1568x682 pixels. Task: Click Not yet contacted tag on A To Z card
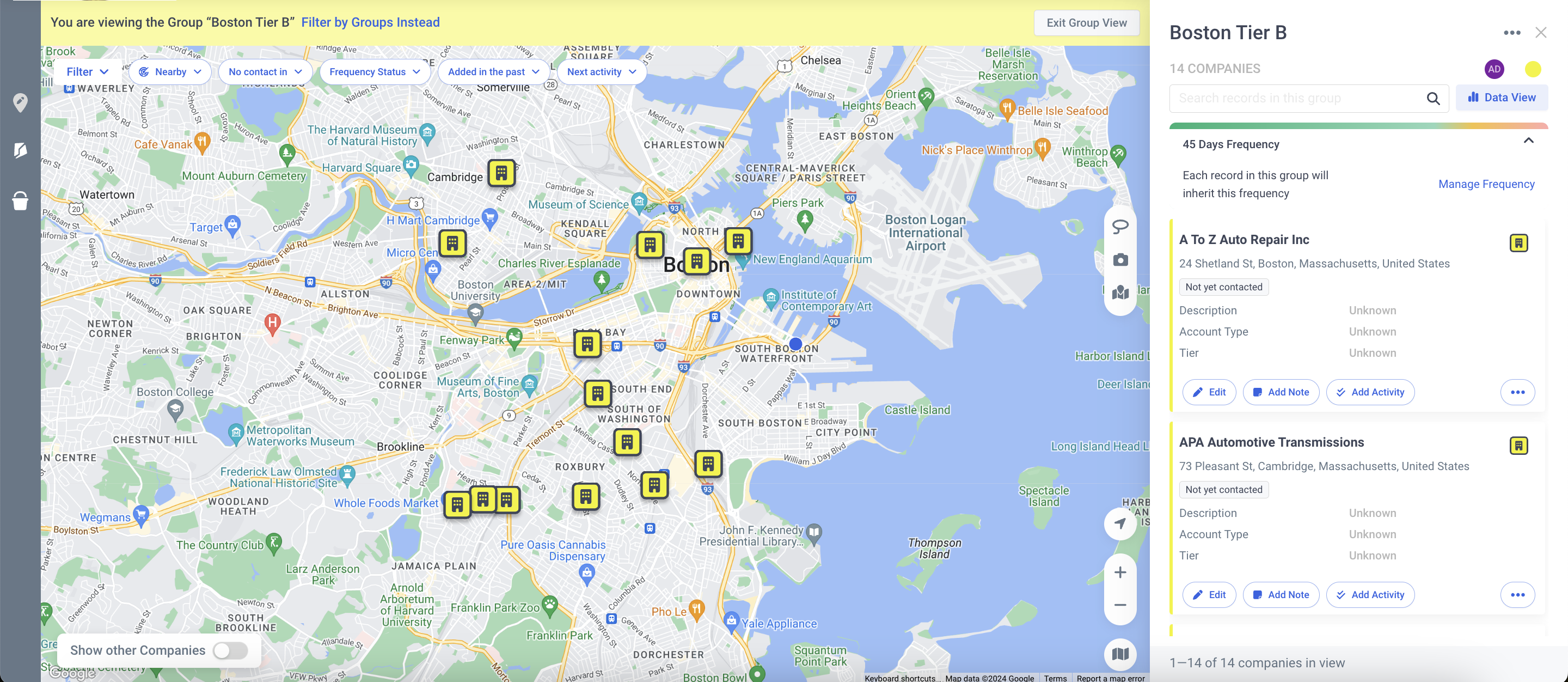[x=1223, y=288]
